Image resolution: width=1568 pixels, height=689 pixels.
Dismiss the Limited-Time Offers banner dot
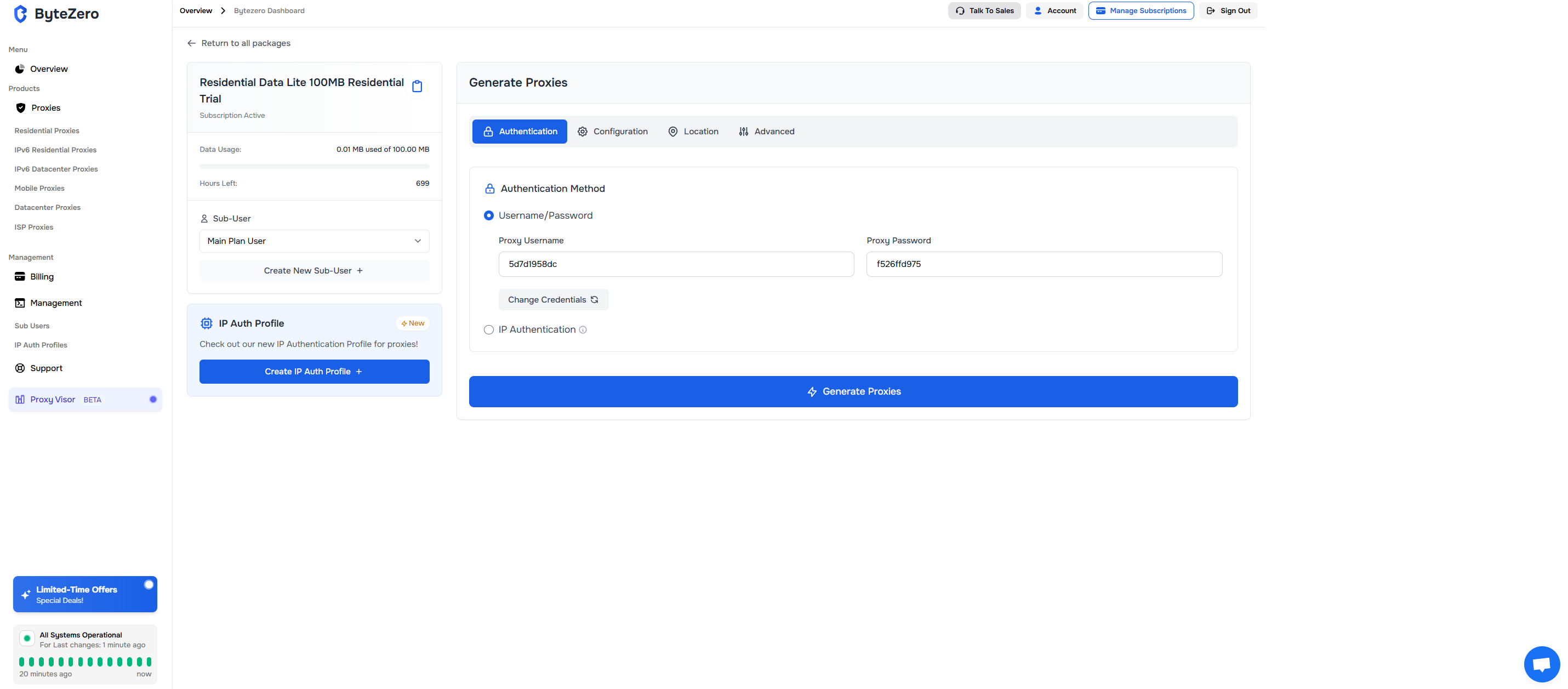[149, 584]
